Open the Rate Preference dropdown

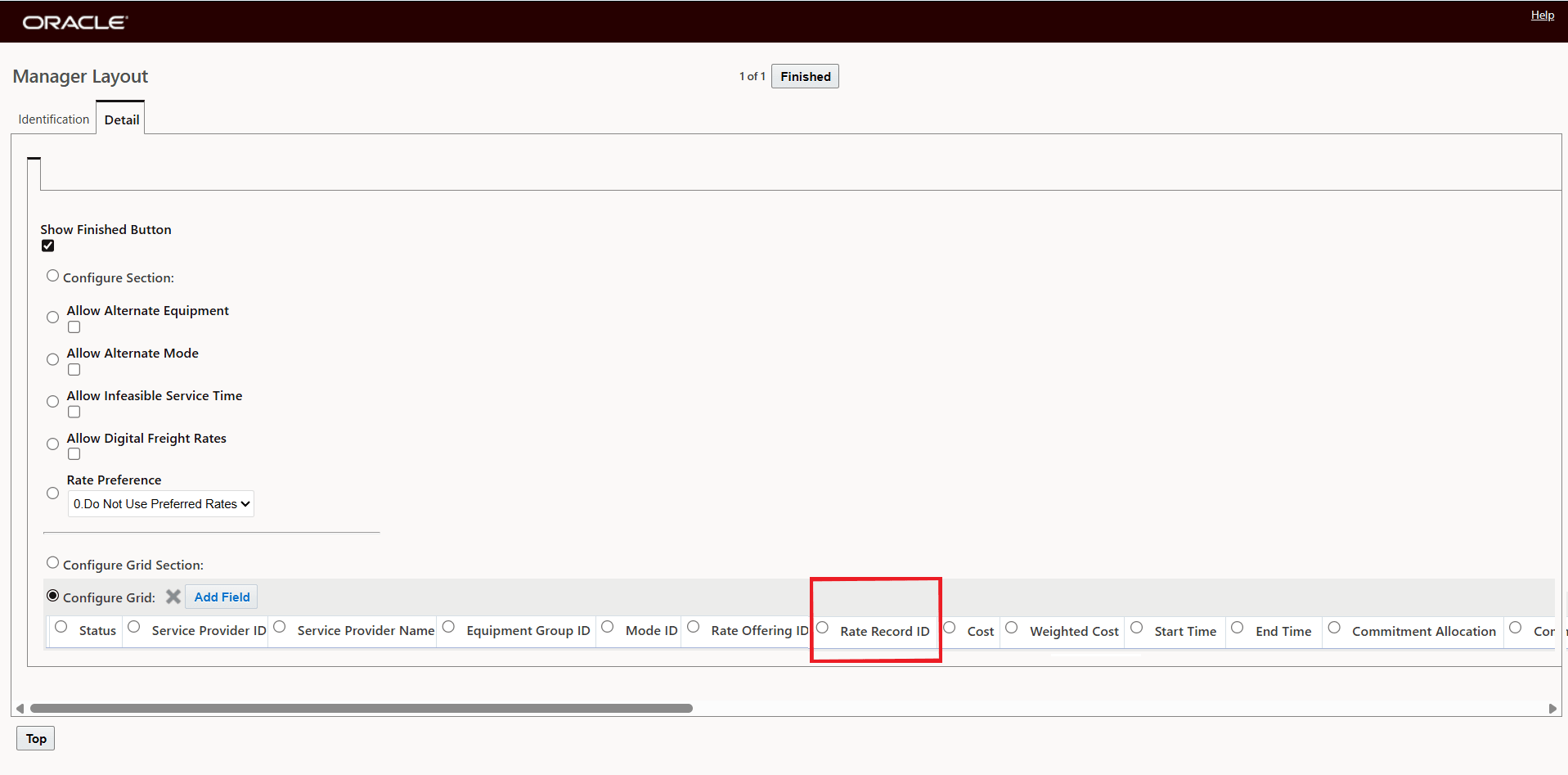[x=161, y=504]
